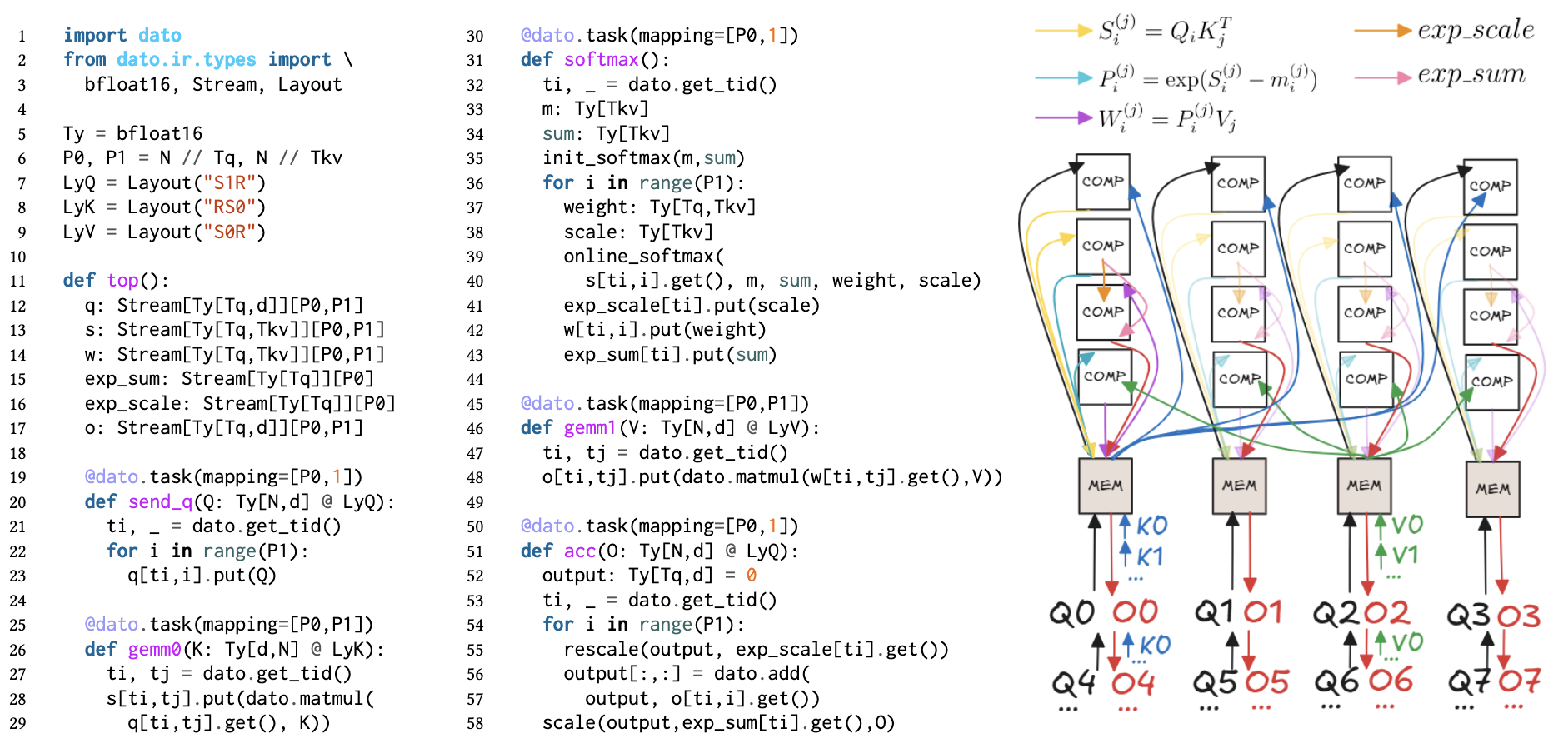Screen dimensions: 1568x748
Task: Click the MEM box above Q1
Action: point(1239,486)
